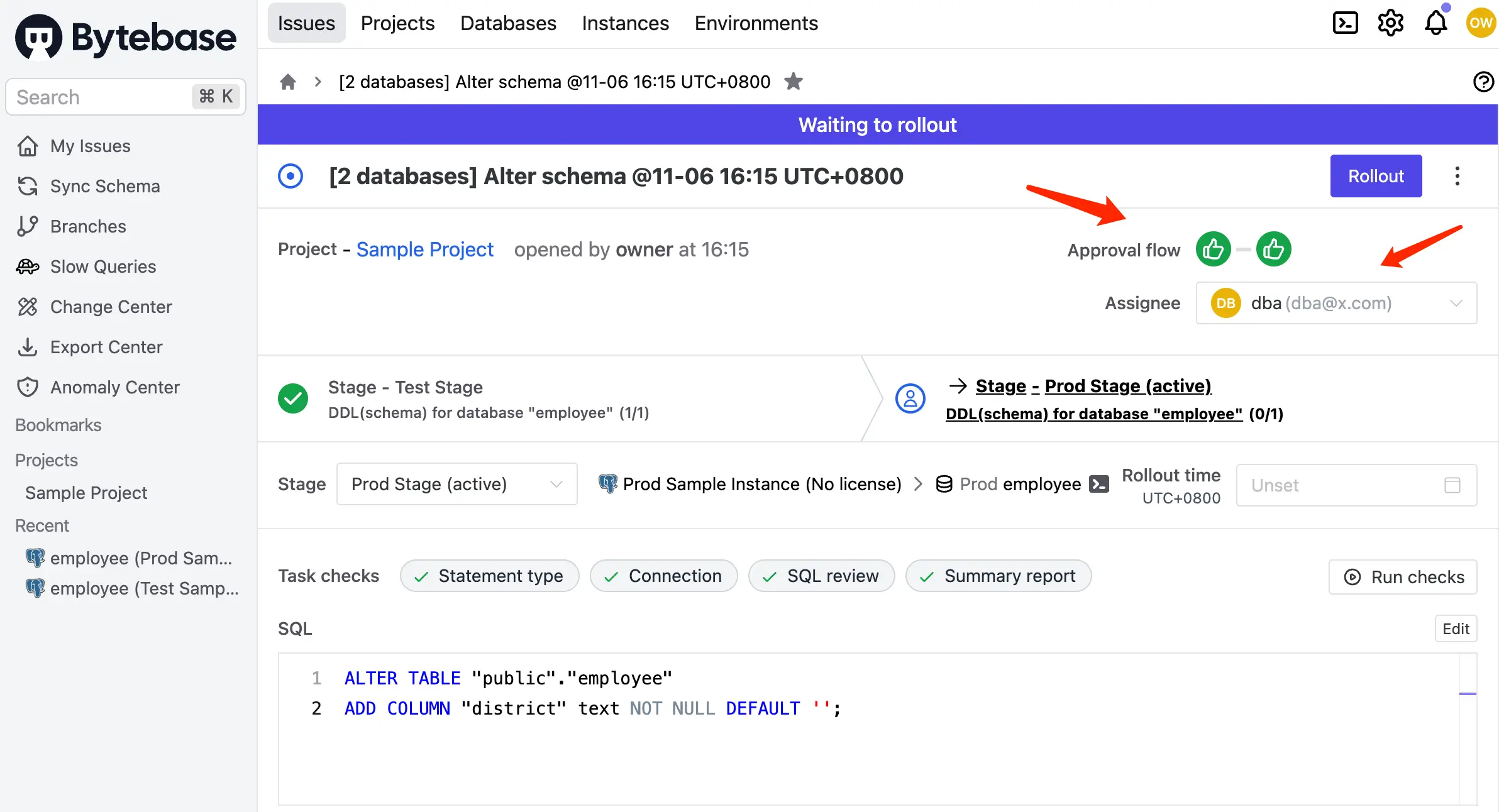
Task: Open recent employee (Test Samp...) database
Action: click(x=133, y=588)
